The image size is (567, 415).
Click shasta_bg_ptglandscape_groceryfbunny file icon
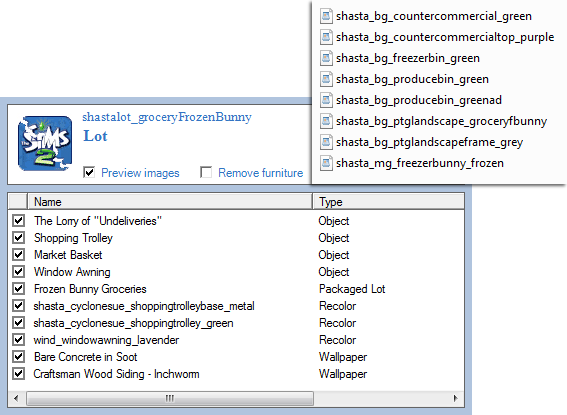pyautogui.click(x=326, y=121)
